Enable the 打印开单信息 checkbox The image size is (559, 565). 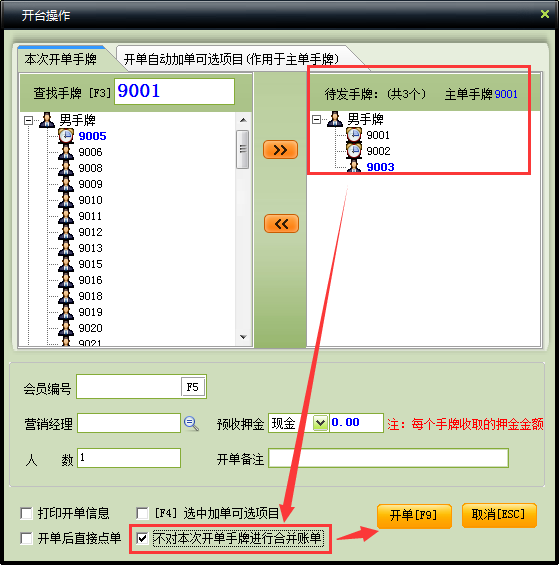pyautogui.click(x=27, y=513)
